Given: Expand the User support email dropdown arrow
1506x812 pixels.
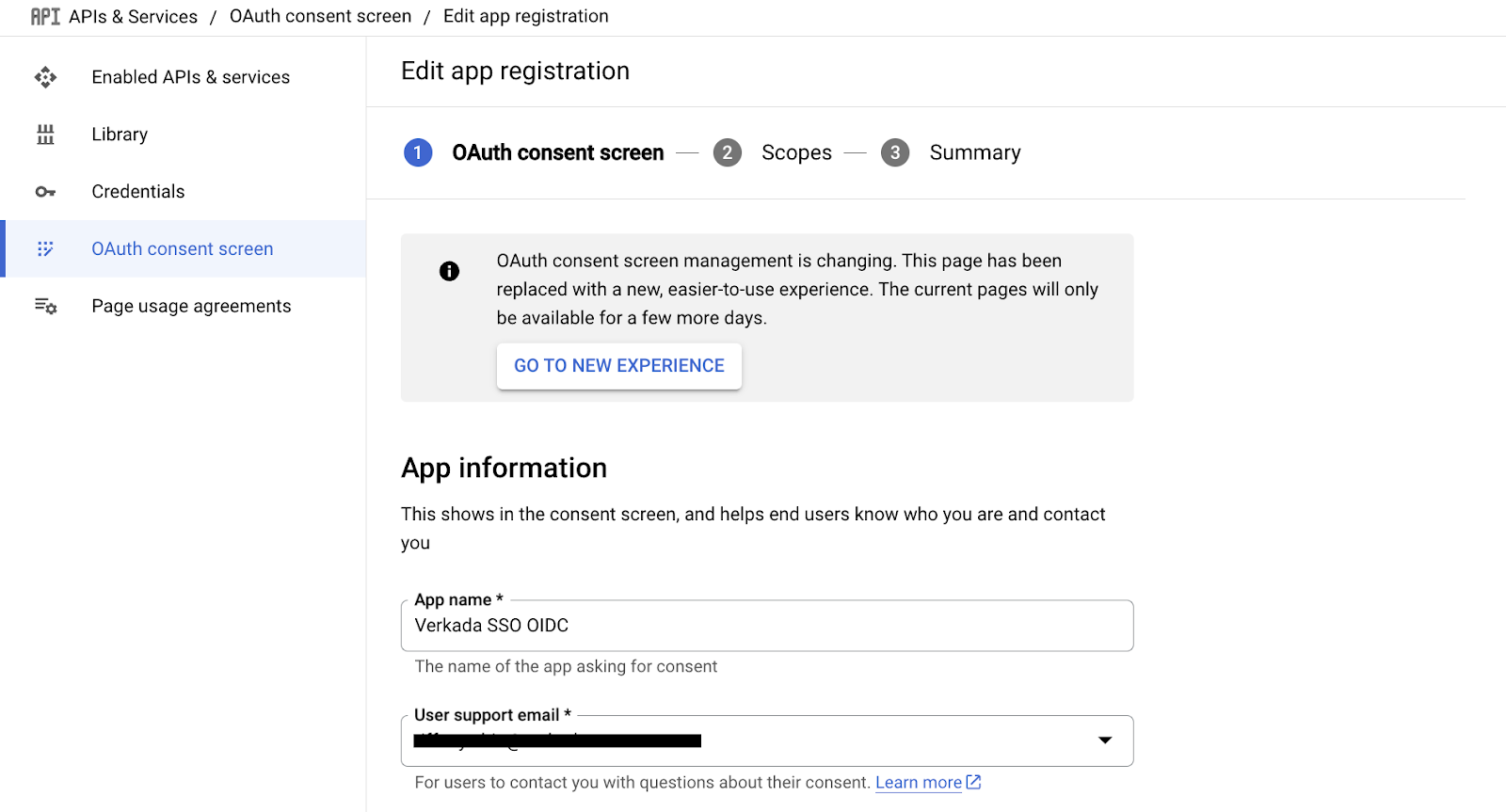Looking at the screenshot, I should click(x=1105, y=740).
